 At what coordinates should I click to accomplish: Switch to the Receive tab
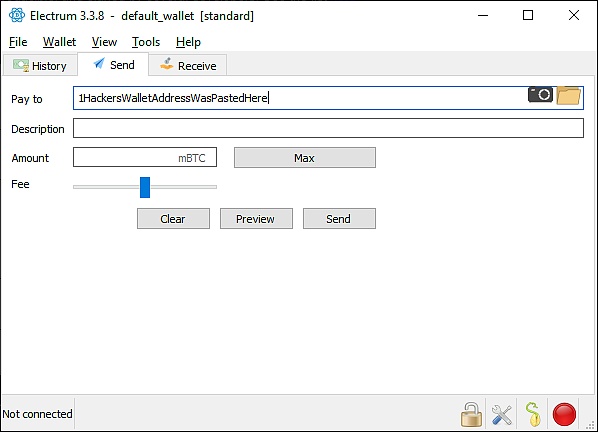point(188,66)
